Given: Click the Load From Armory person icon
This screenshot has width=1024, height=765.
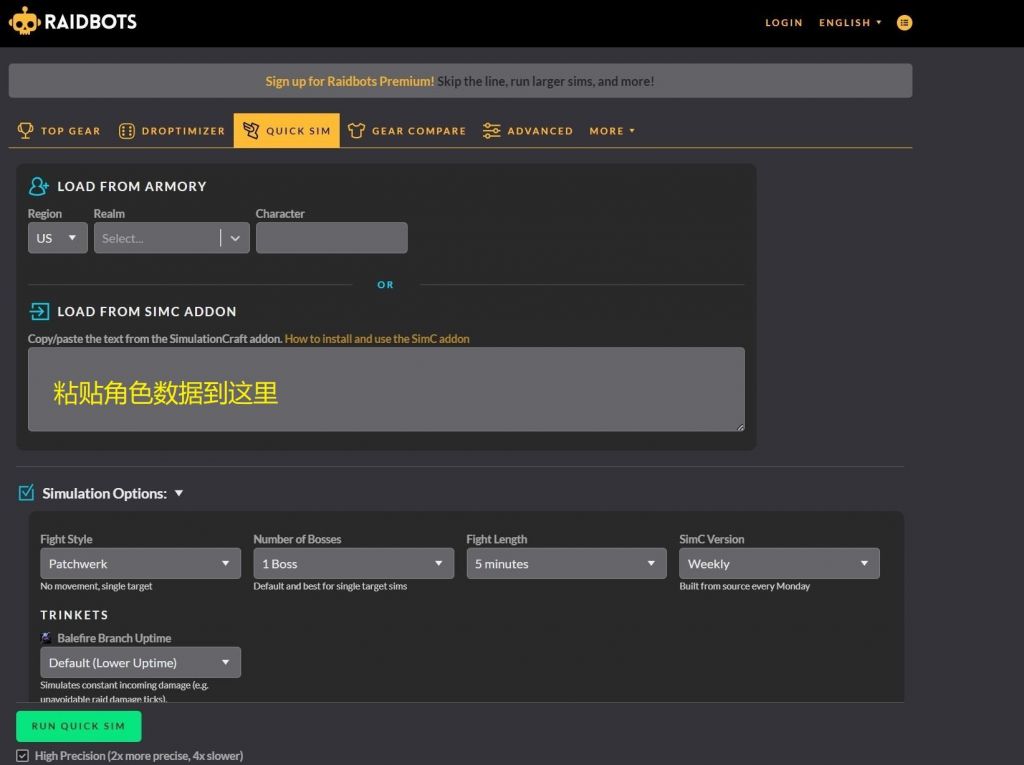Looking at the screenshot, I should [37, 186].
